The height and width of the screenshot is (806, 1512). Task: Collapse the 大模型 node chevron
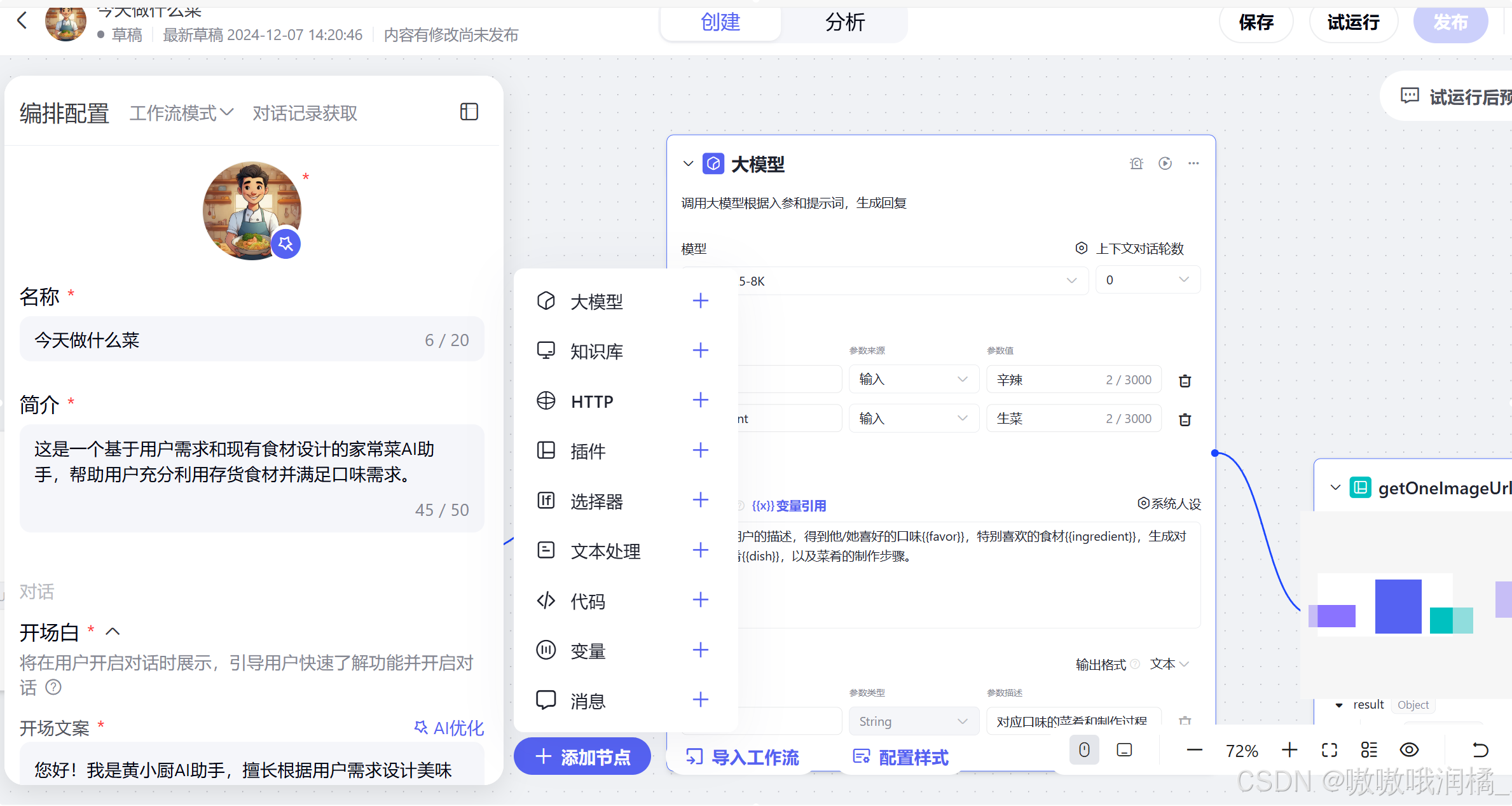click(x=688, y=163)
